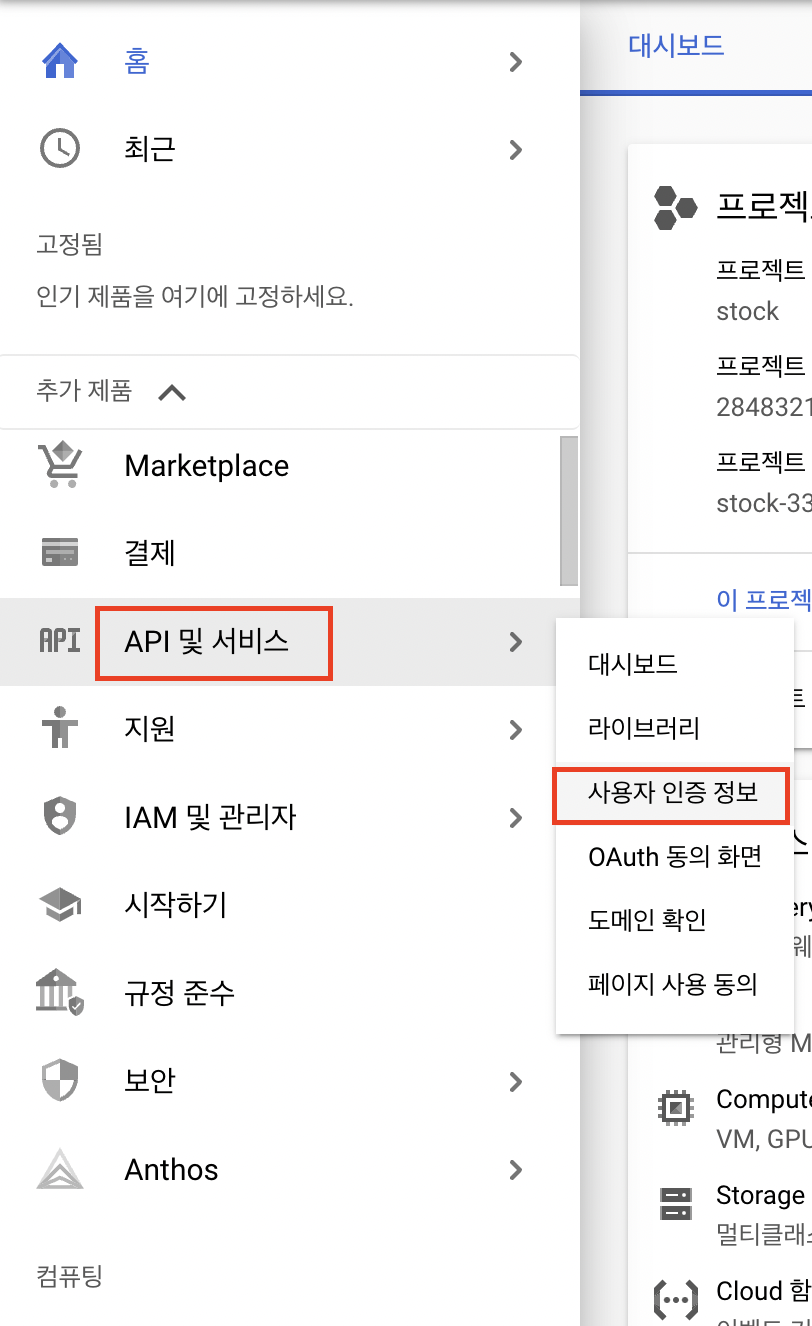This screenshot has height=1326, width=812.
Task: Click the 추가 제품 section header label
Action: 84,391
